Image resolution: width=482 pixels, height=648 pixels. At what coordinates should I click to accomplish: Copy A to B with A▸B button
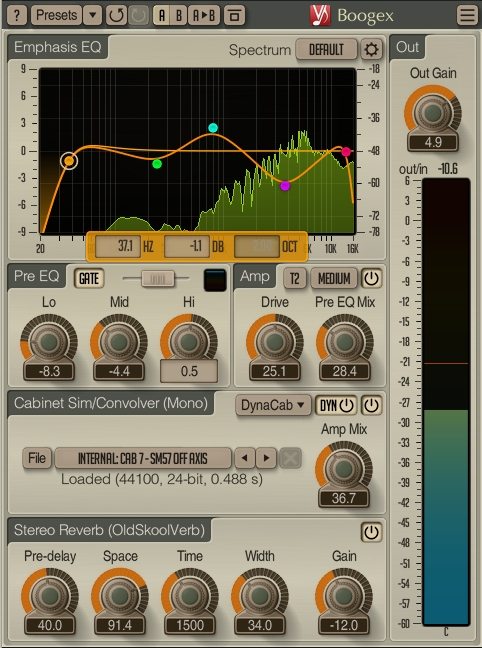[204, 16]
